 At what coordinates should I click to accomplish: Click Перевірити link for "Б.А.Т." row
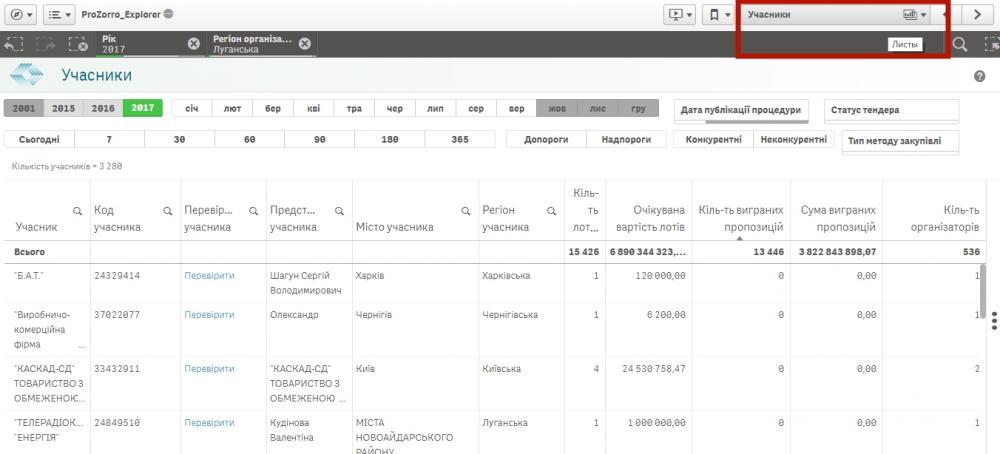[209, 275]
